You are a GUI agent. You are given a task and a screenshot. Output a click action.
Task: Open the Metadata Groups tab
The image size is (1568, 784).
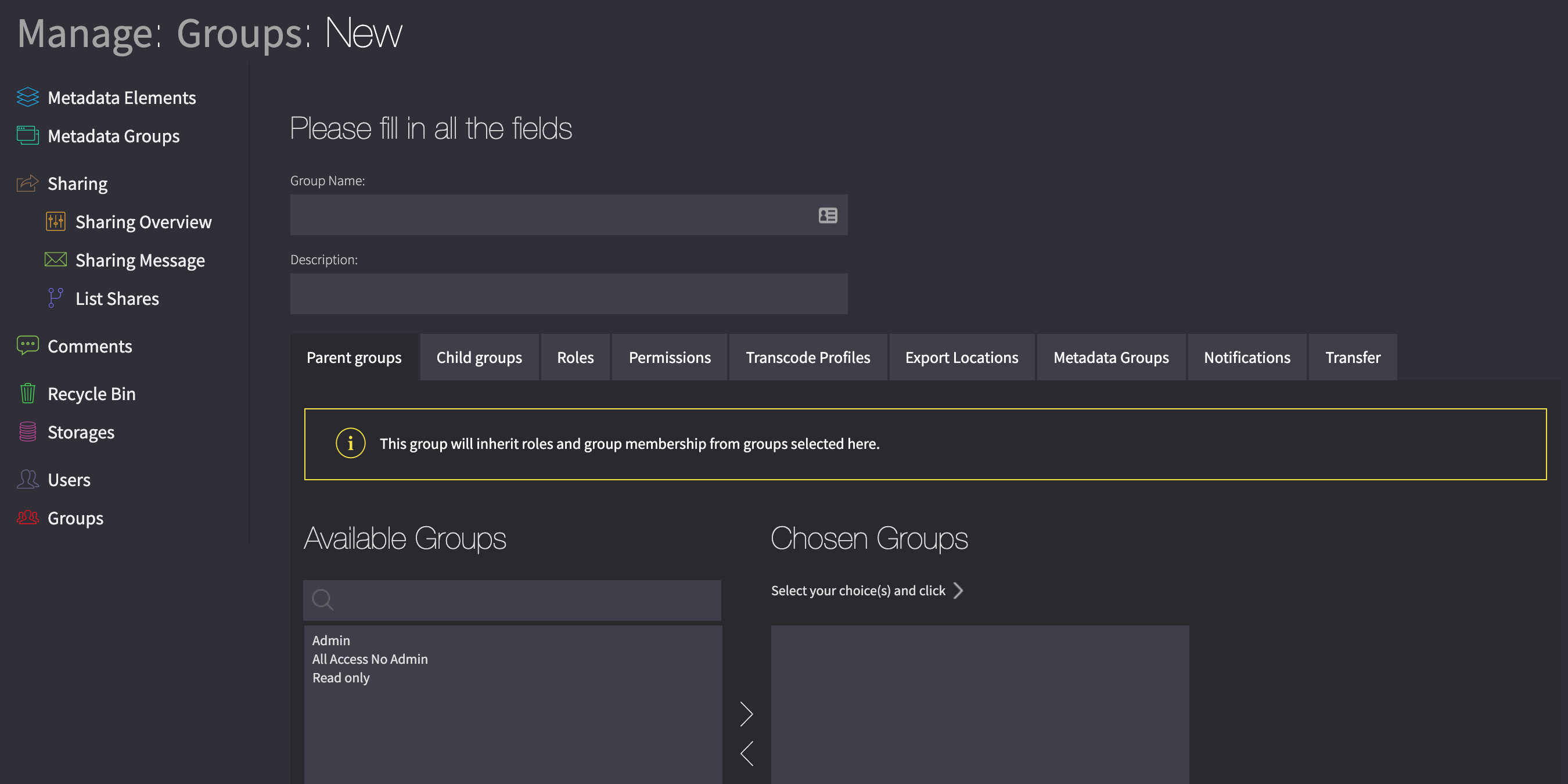point(1111,357)
